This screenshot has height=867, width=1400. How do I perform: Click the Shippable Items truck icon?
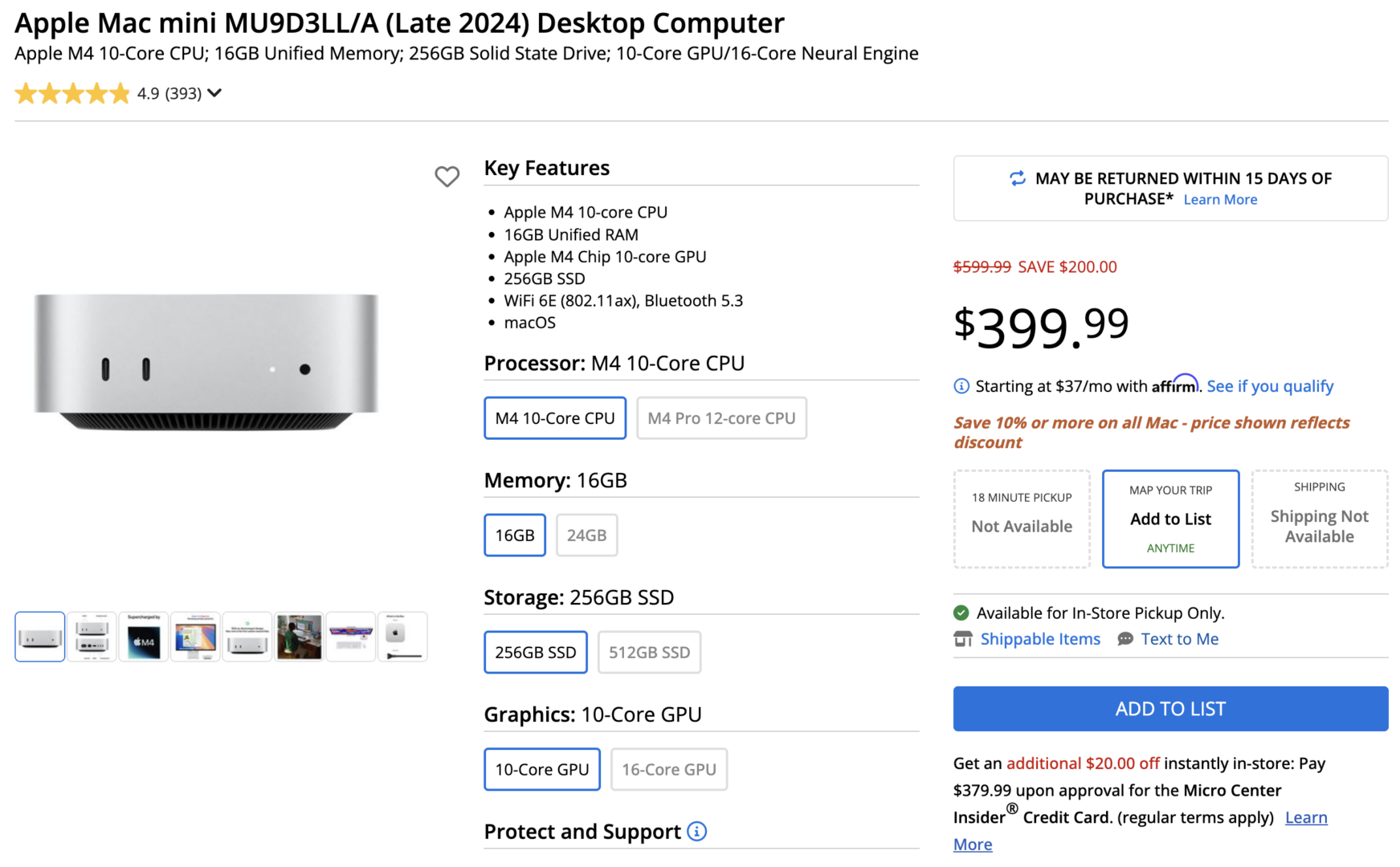(963, 639)
